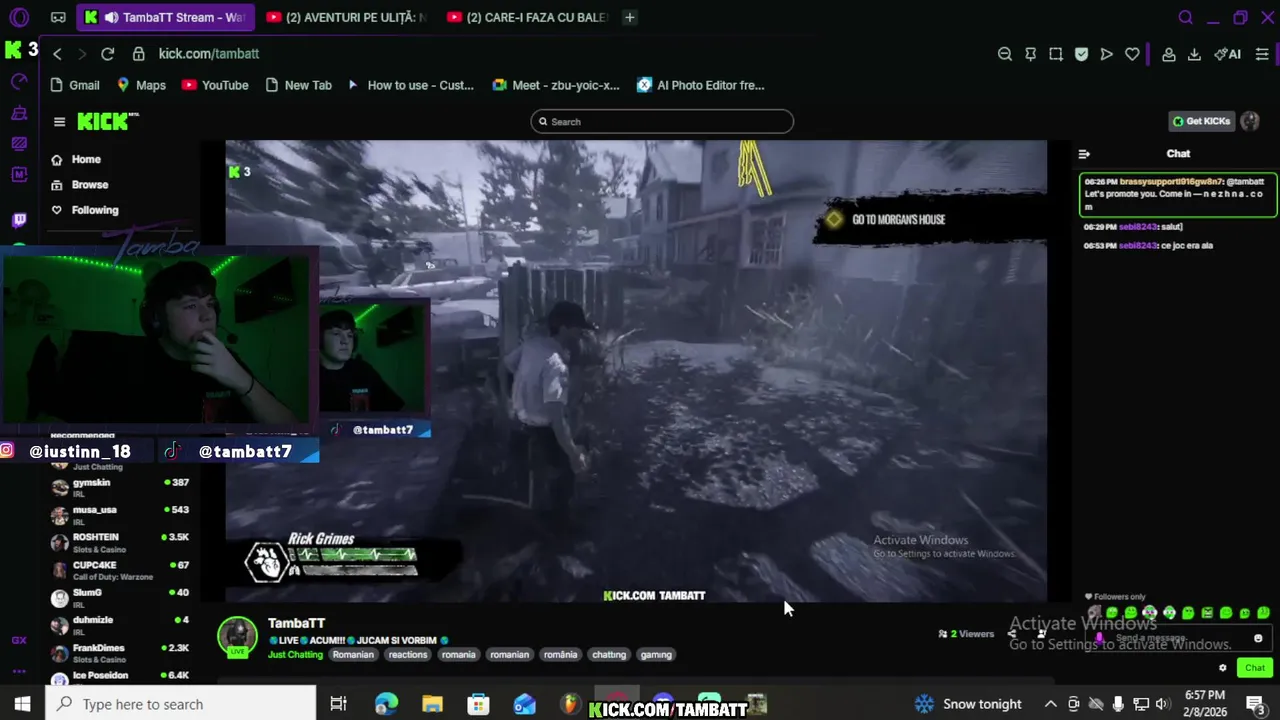Open recommended channel FrankDimes
Viewport: 1280px width, 720px height.
pos(120,652)
